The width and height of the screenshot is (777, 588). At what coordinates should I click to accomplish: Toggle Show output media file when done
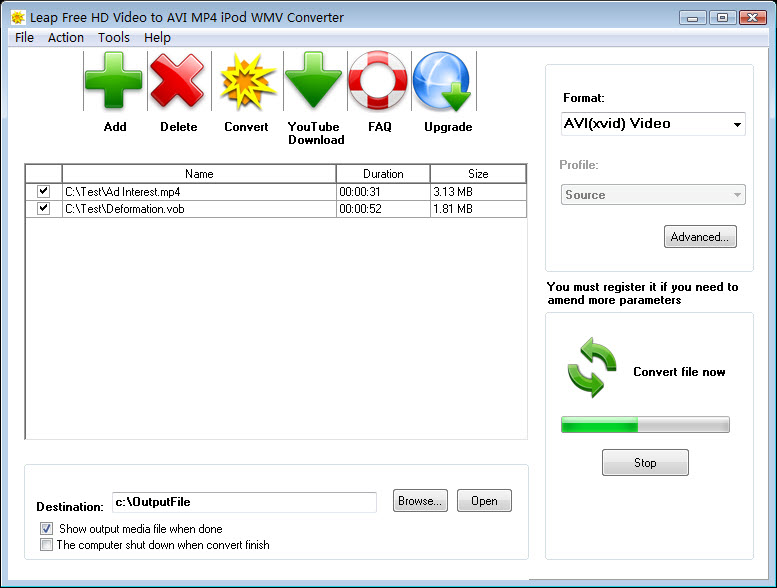[x=46, y=529]
